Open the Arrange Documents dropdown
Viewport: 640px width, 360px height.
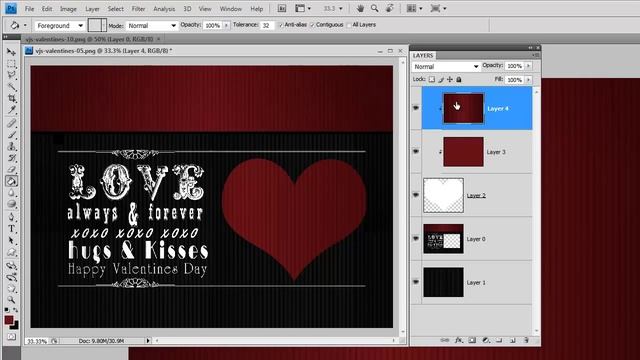coord(414,9)
